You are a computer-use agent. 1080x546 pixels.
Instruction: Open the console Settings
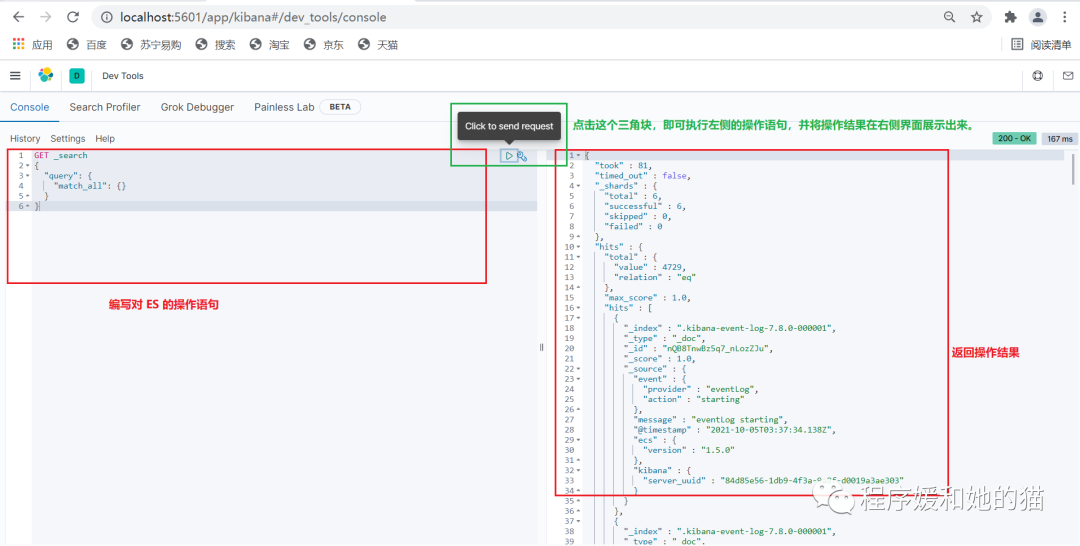click(68, 138)
